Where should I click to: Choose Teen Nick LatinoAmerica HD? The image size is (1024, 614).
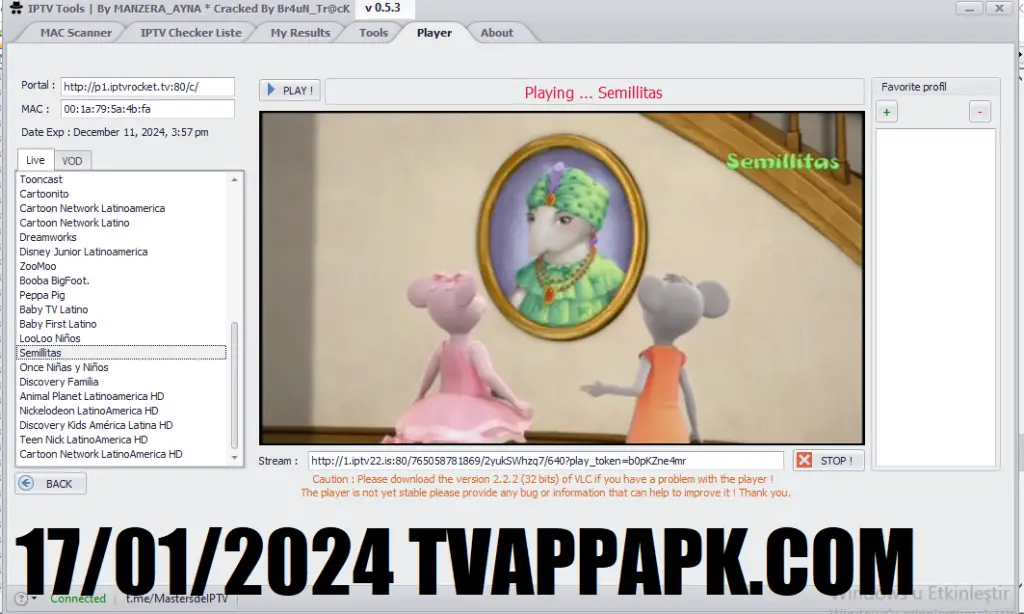[121, 440]
